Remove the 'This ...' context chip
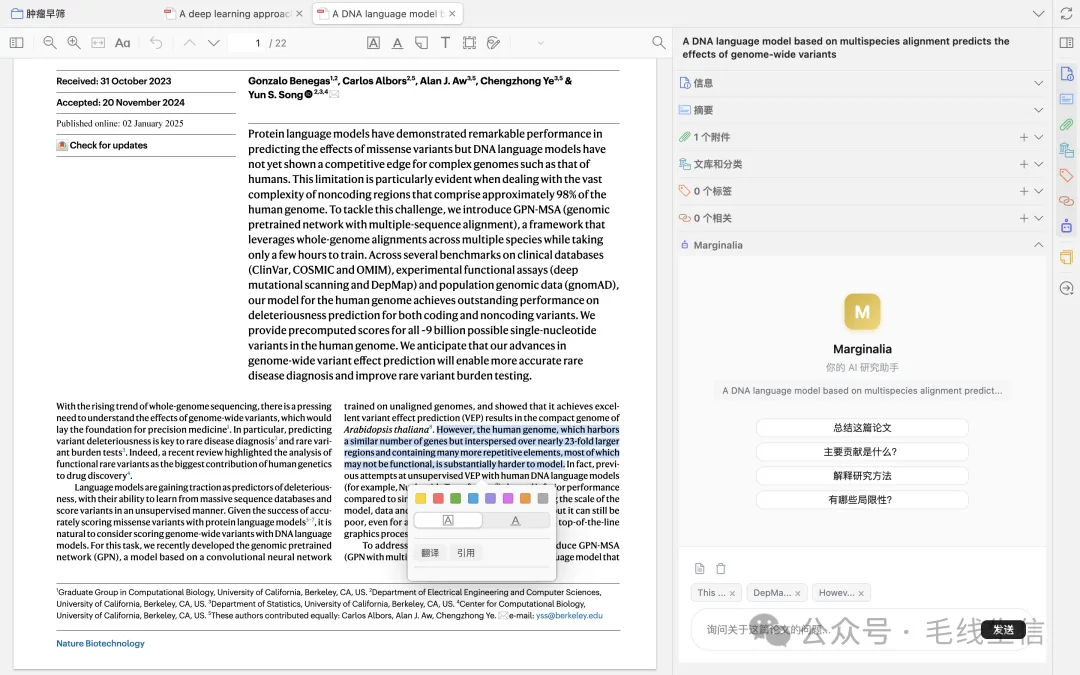Viewport: 1080px width, 675px height. pyautogui.click(x=732, y=593)
